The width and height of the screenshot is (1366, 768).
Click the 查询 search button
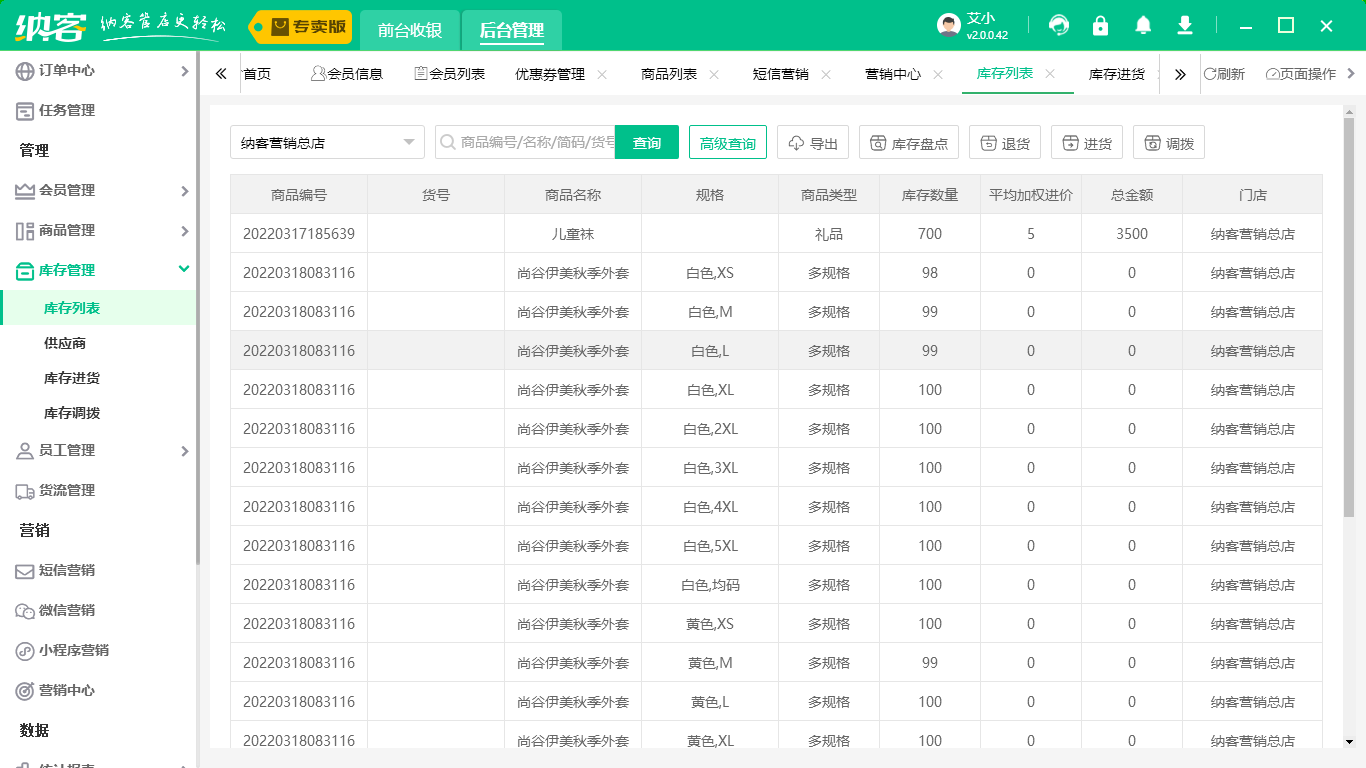pos(646,143)
